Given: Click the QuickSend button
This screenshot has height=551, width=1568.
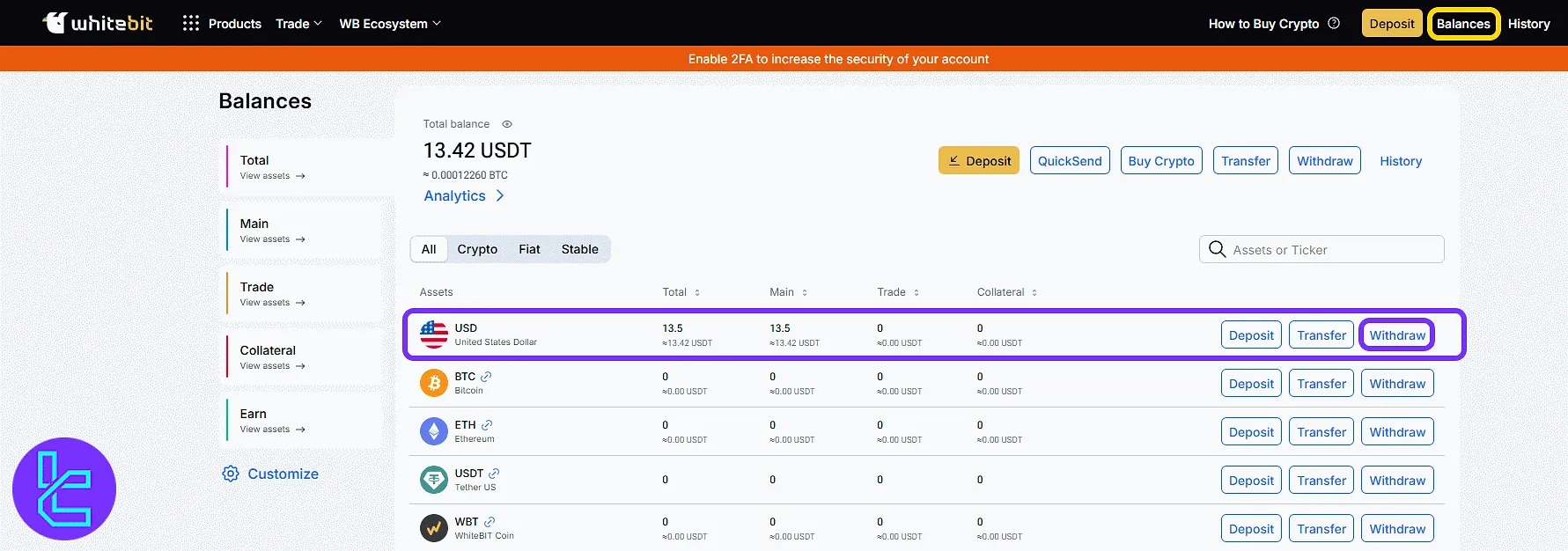Looking at the screenshot, I should click(x=1070, y=161).
